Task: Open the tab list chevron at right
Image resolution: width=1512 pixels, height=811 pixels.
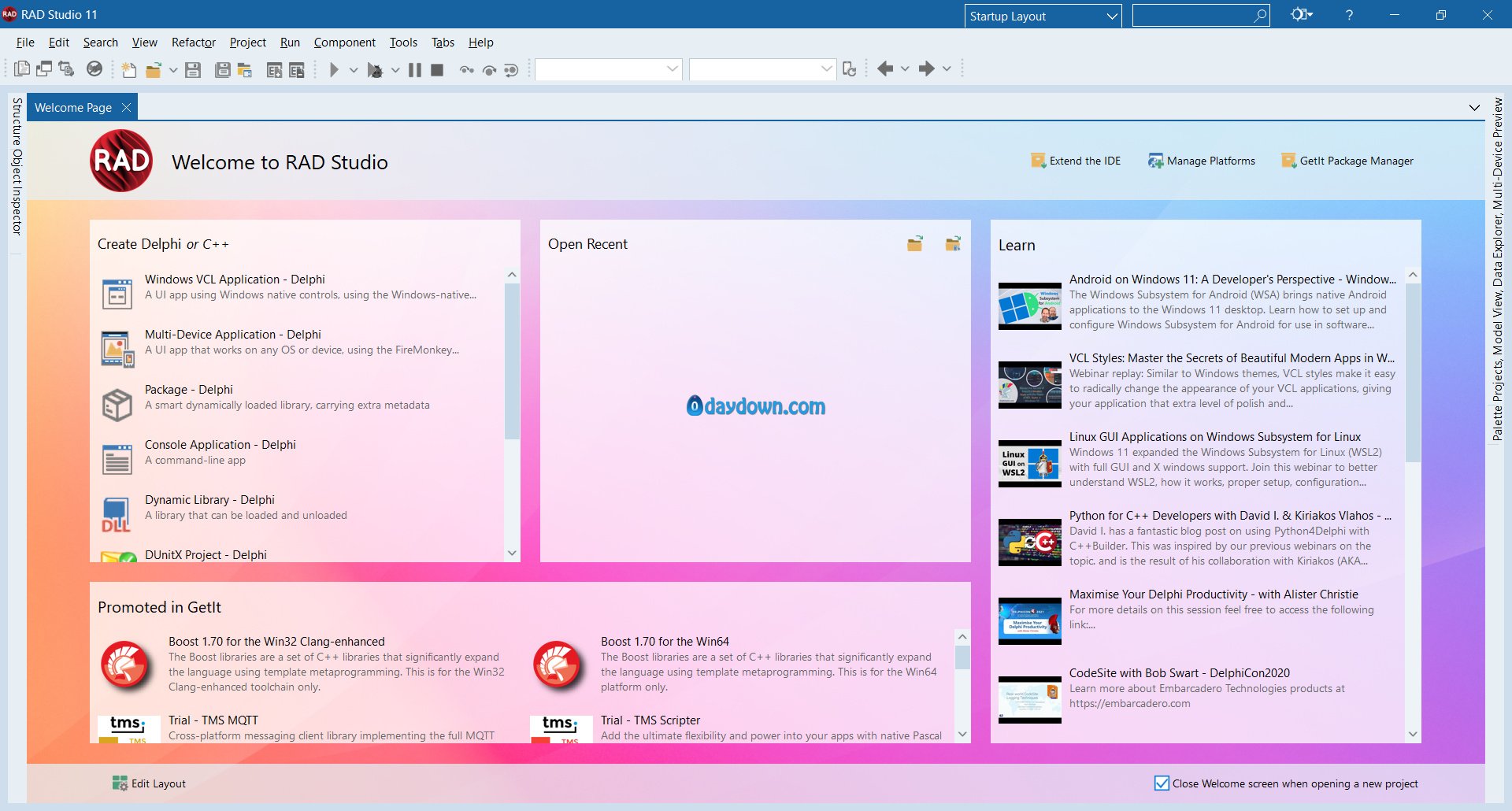Action: click(x=1474, y=108)
